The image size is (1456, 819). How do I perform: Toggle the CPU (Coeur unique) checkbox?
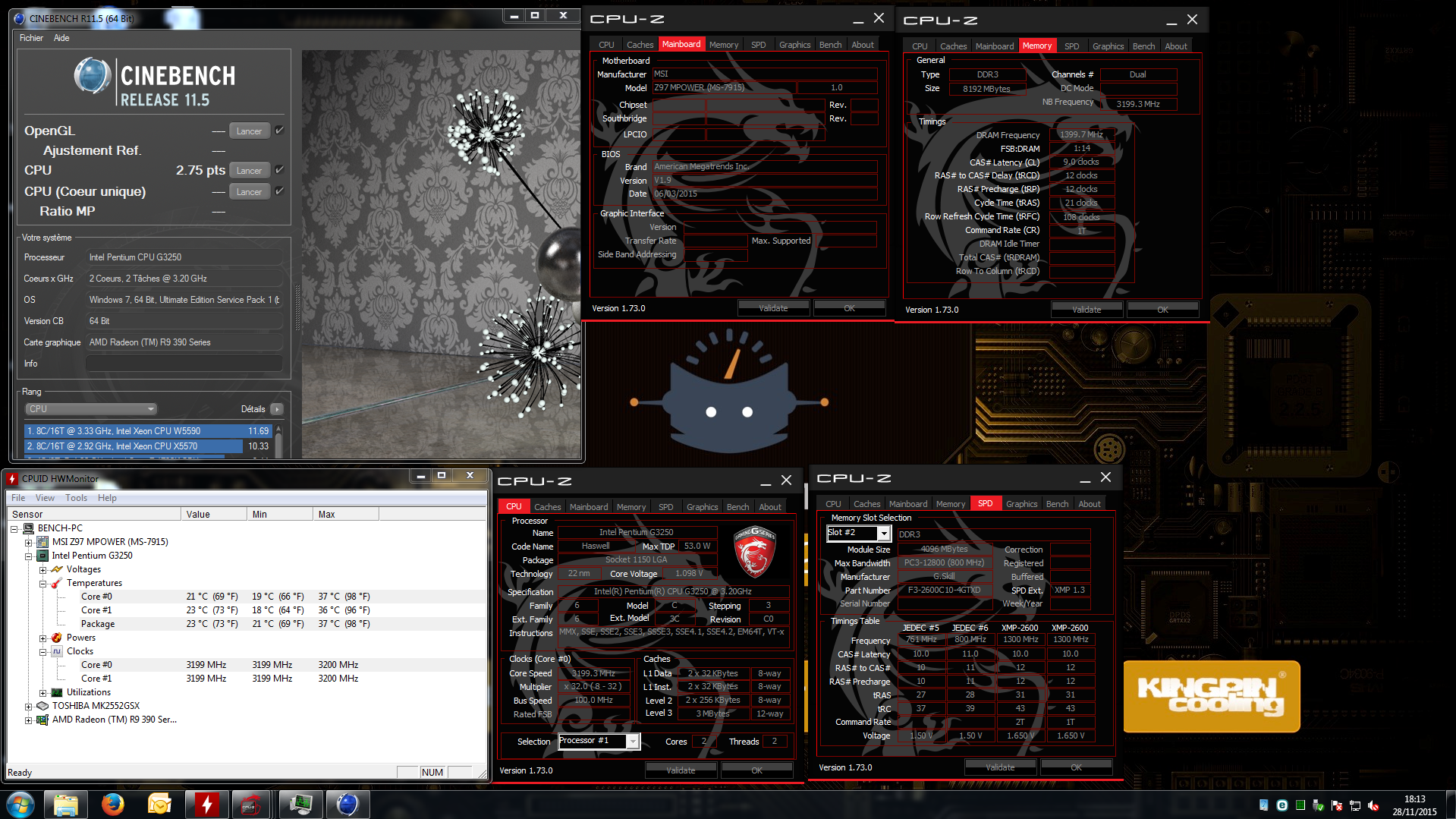[279, 191]
